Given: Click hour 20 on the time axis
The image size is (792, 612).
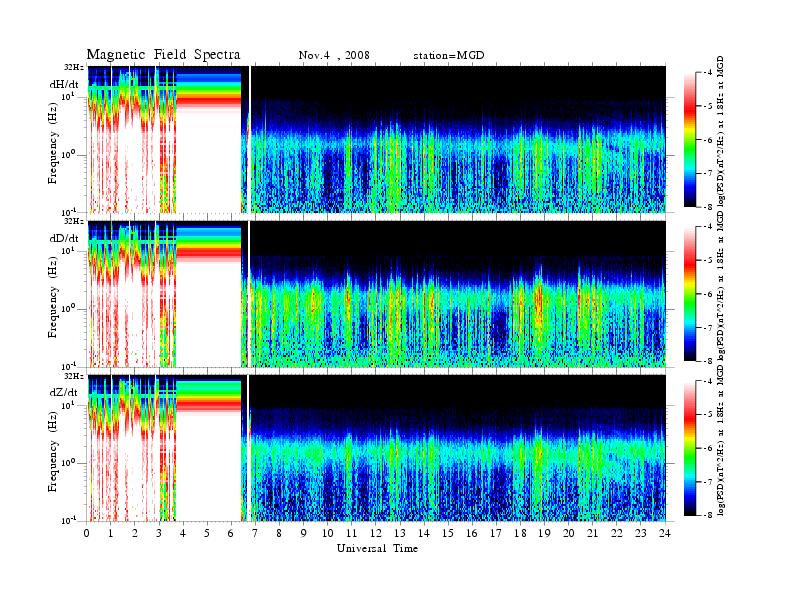Looking at the screenshot, I should [x=569, y=533].
